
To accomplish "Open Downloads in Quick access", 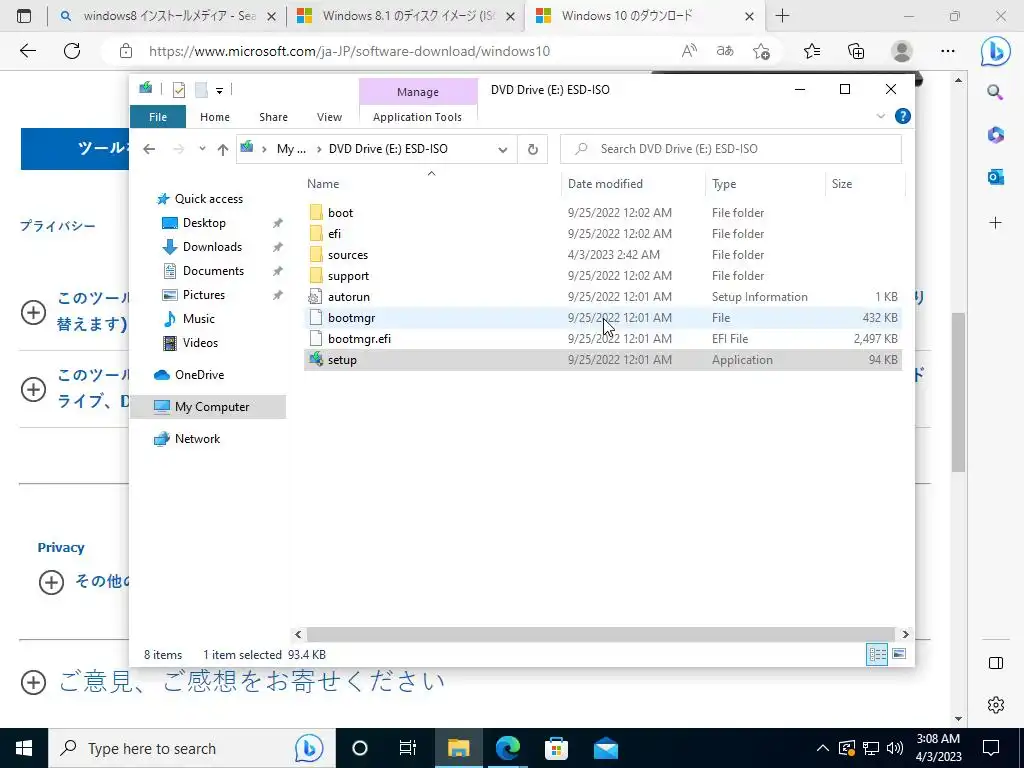I will pyautogui.click(x=212, y=247).
